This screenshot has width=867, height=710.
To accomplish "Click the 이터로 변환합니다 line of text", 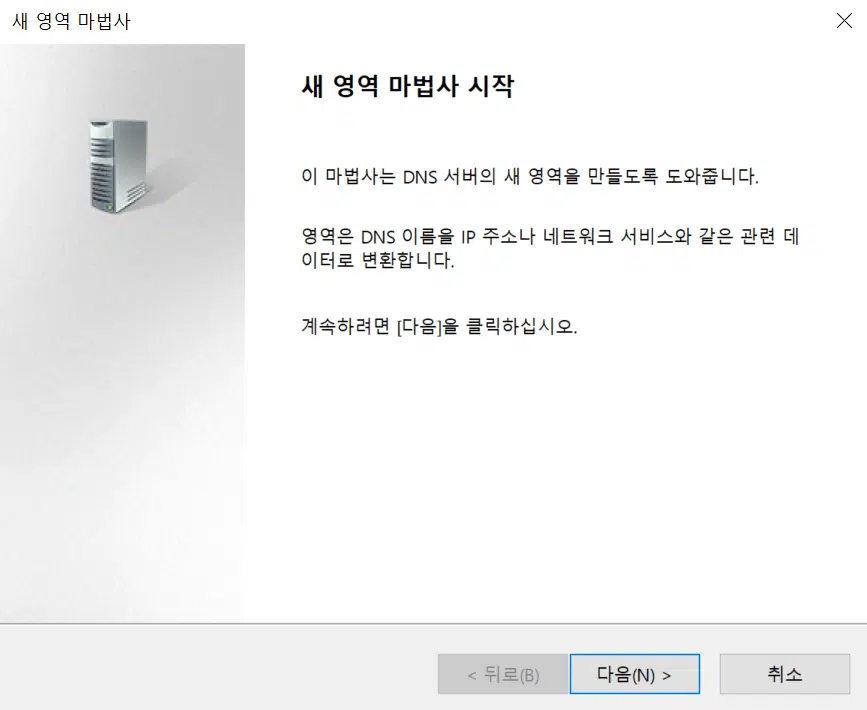I will click(x=378, y=259).
